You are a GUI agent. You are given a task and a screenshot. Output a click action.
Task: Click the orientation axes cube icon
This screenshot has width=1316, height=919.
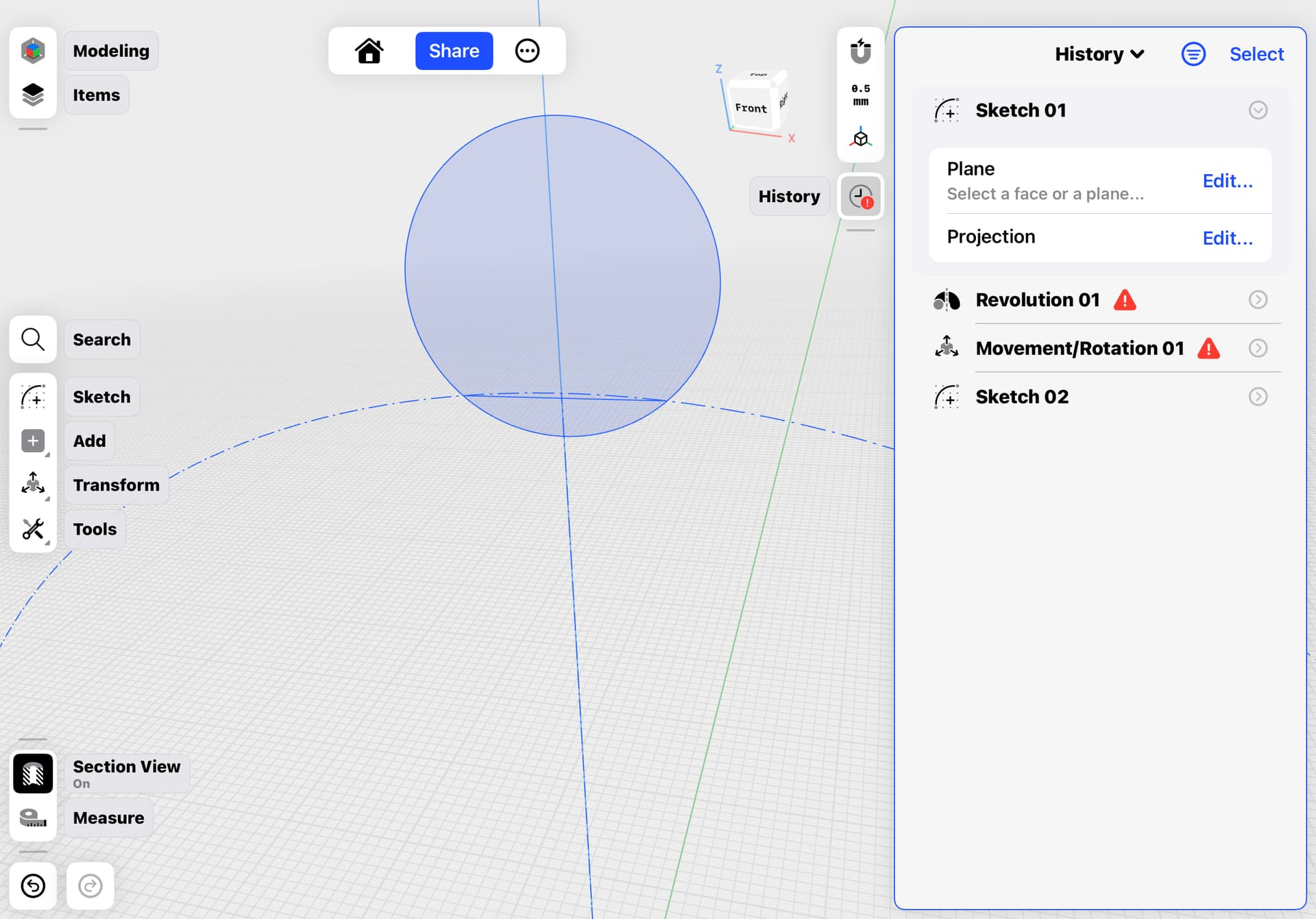coord(861,137)
